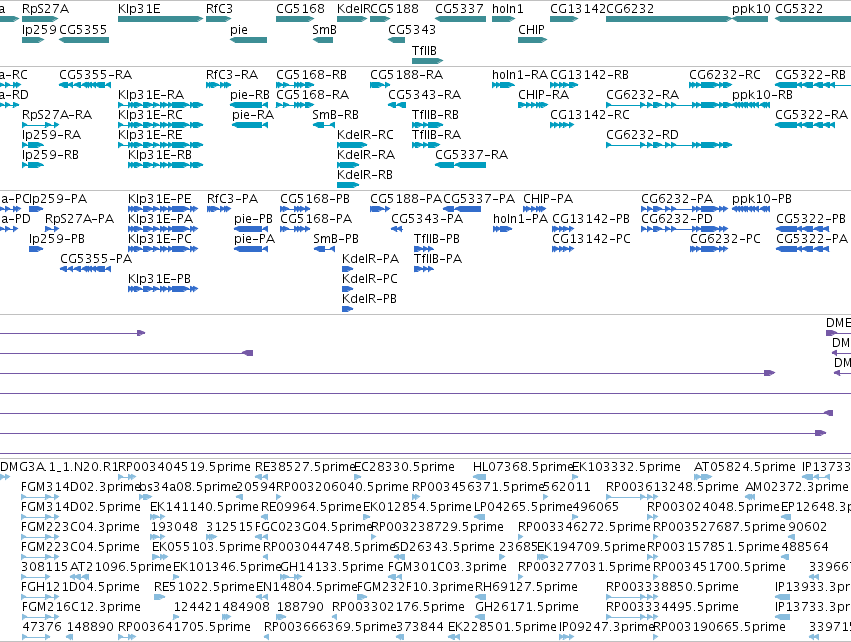Select the RfC3 gene label
The height and width of the screenshot is (642, 851).
click(219, 9)
